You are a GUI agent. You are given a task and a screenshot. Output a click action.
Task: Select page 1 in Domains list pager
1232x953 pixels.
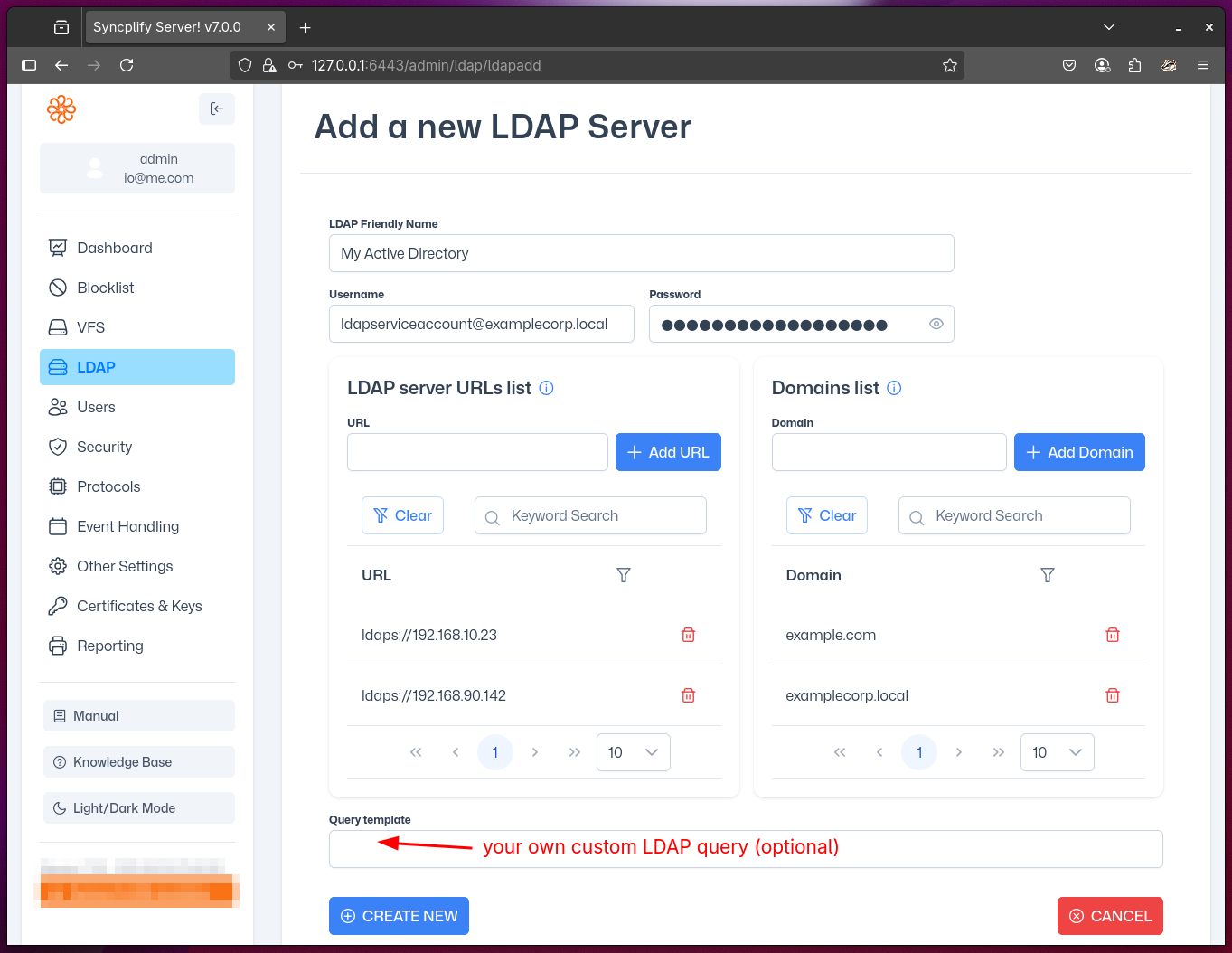(x=919, y=752)
